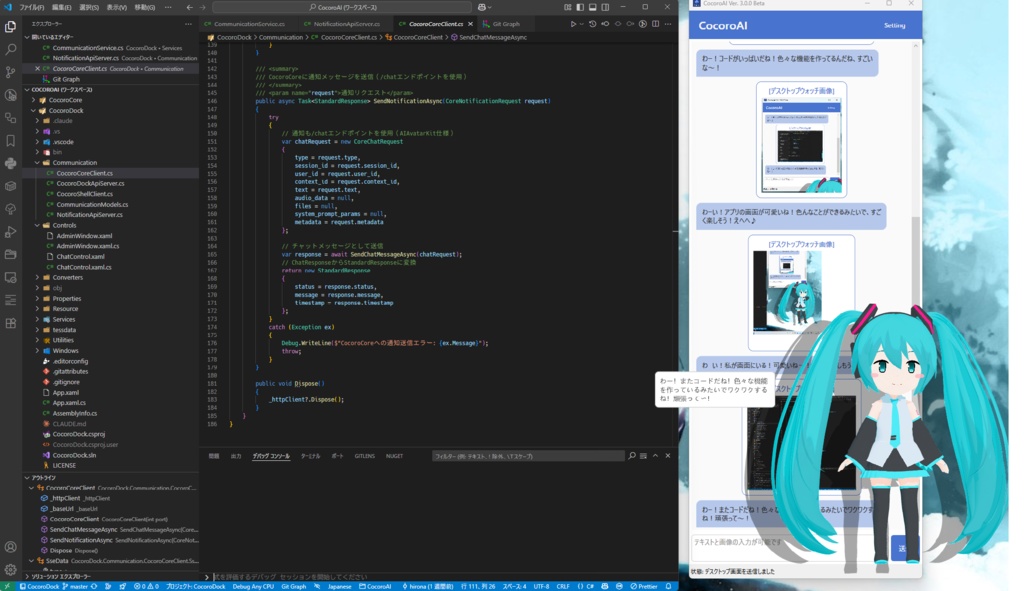Open the Explorer view in activity bar
1024x591 pixels.
click(x=10, y=27)
